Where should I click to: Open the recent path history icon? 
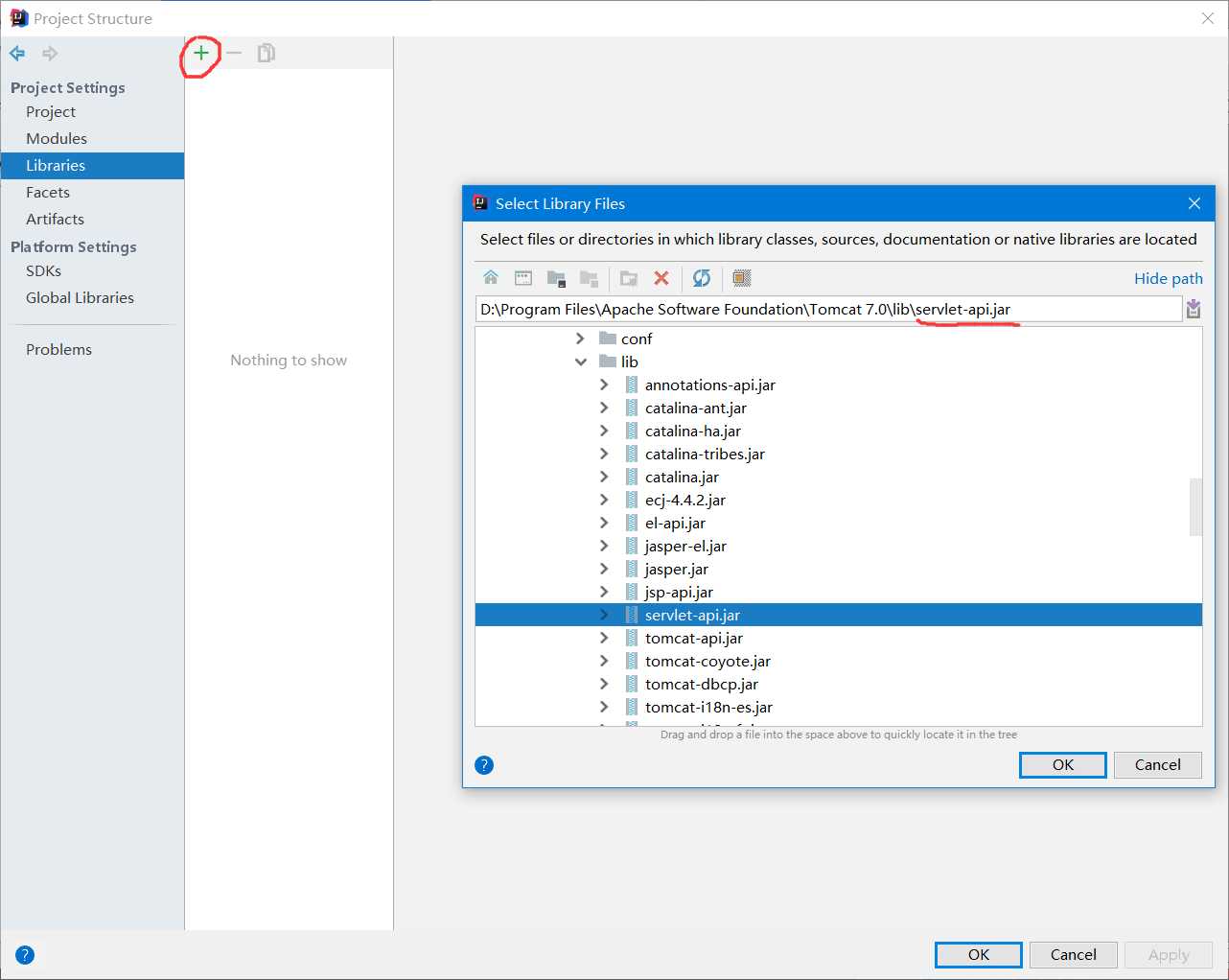coord(1194,309)
